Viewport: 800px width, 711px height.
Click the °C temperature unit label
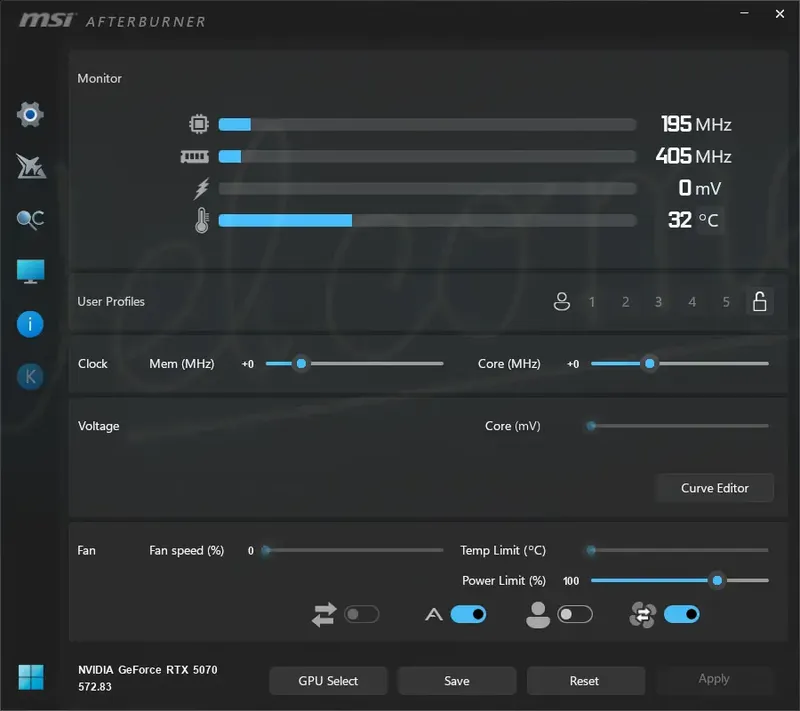[709, 220]
